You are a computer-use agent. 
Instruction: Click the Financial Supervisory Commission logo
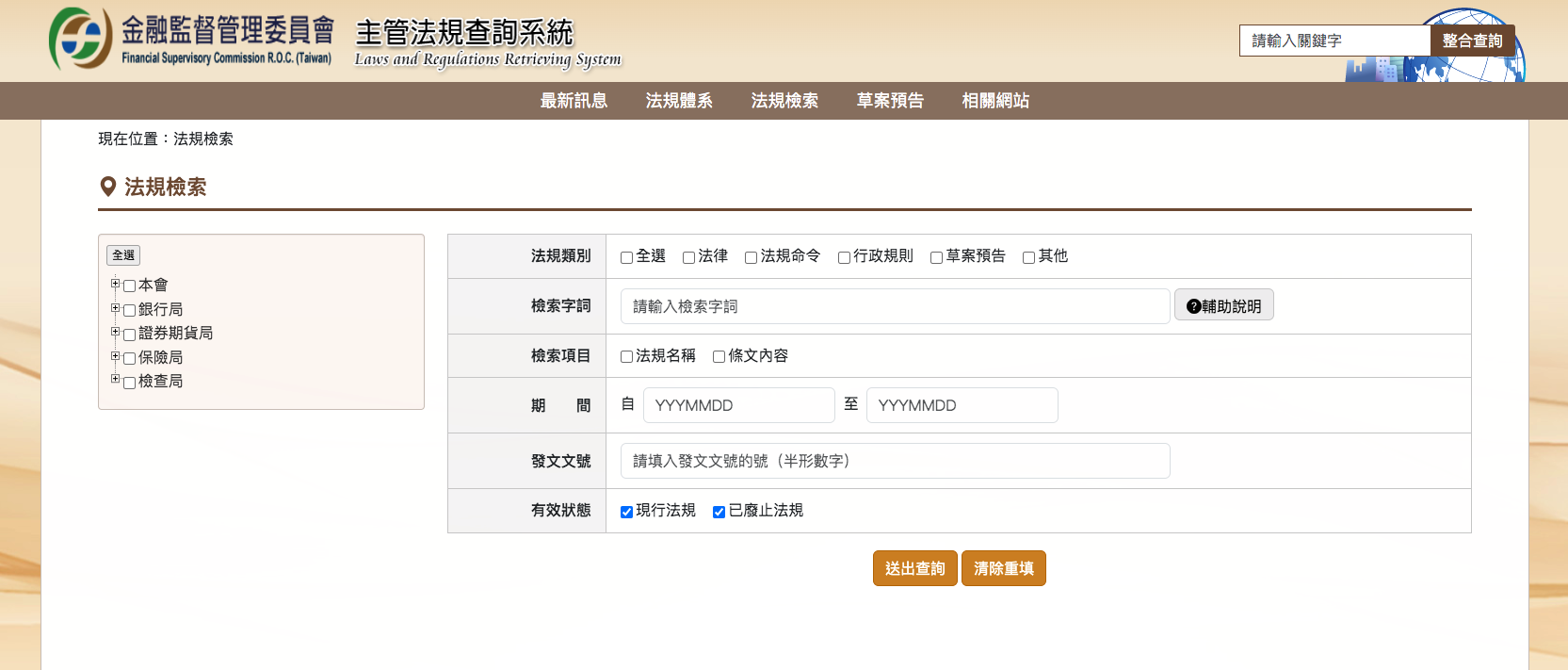[x=80, y=38]
